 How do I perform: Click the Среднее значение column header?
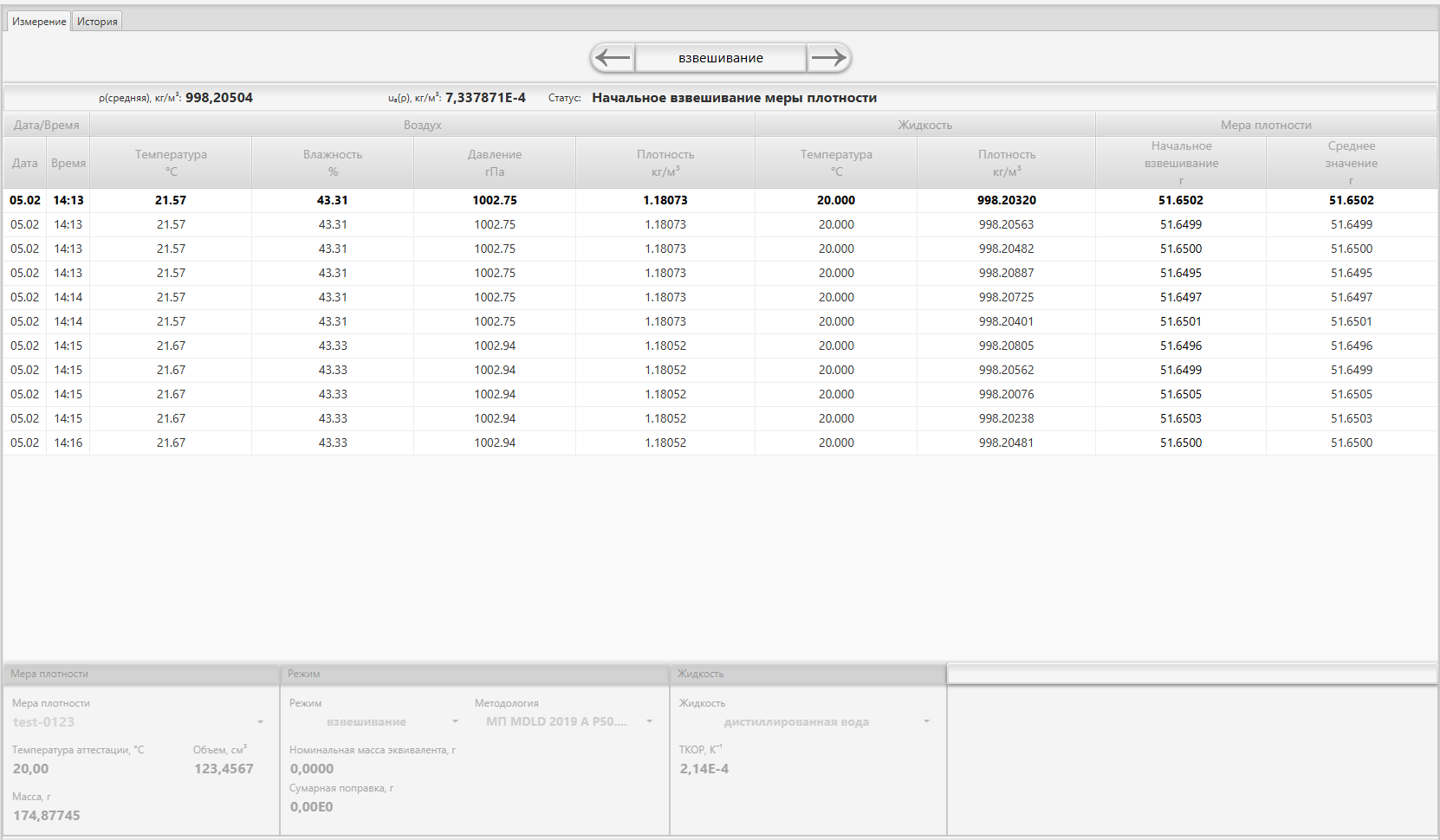pyautogui.click(x=1351, y=163)
